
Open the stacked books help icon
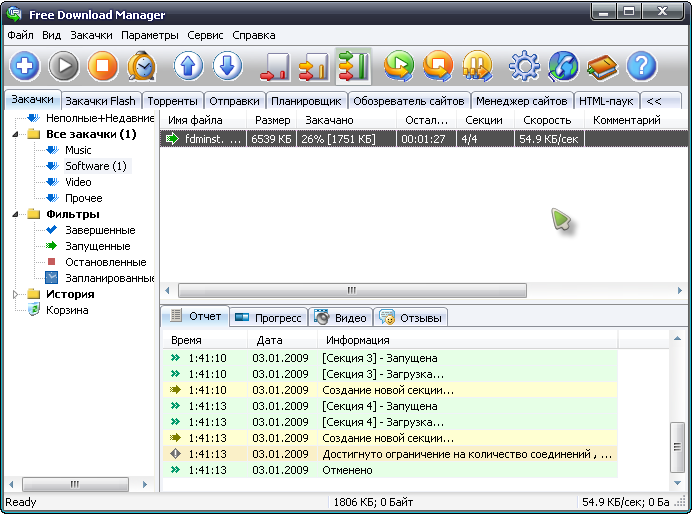click(602, 67)
